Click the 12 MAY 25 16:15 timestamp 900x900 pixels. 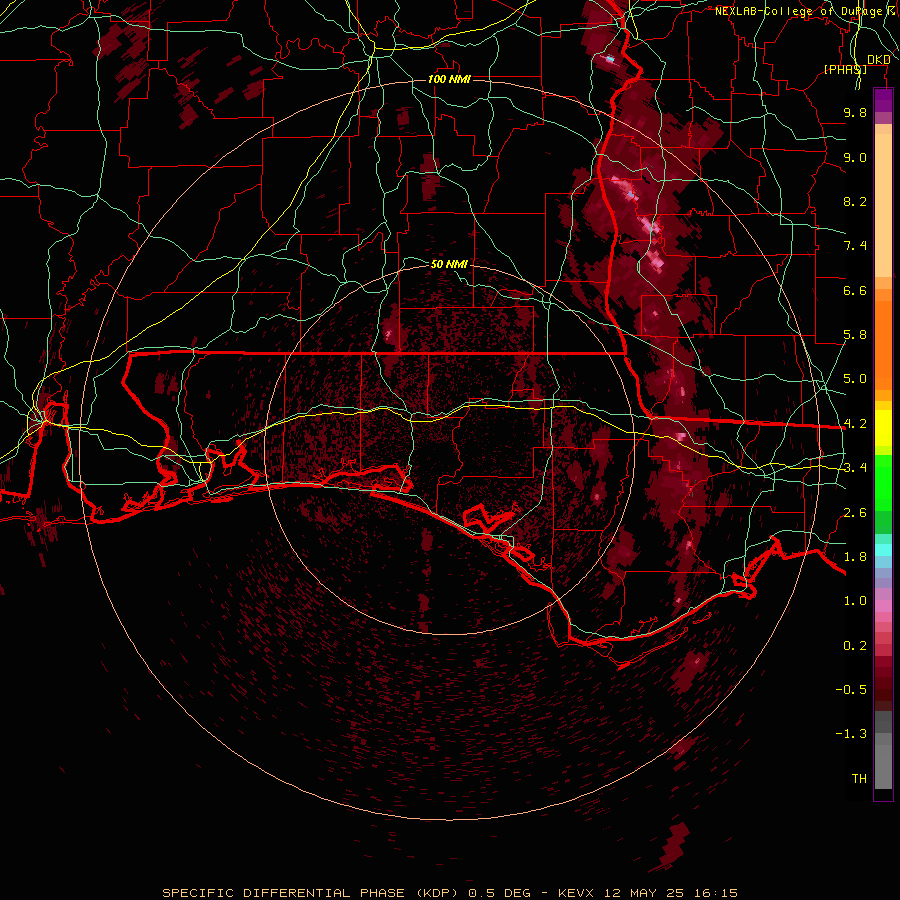(x=671, y=893)
